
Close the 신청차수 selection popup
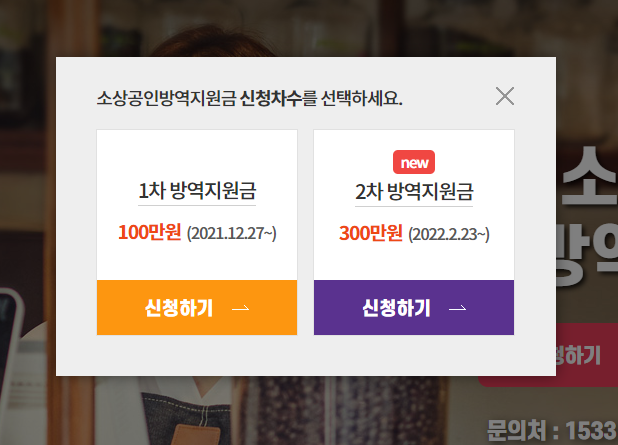(504, 96)
